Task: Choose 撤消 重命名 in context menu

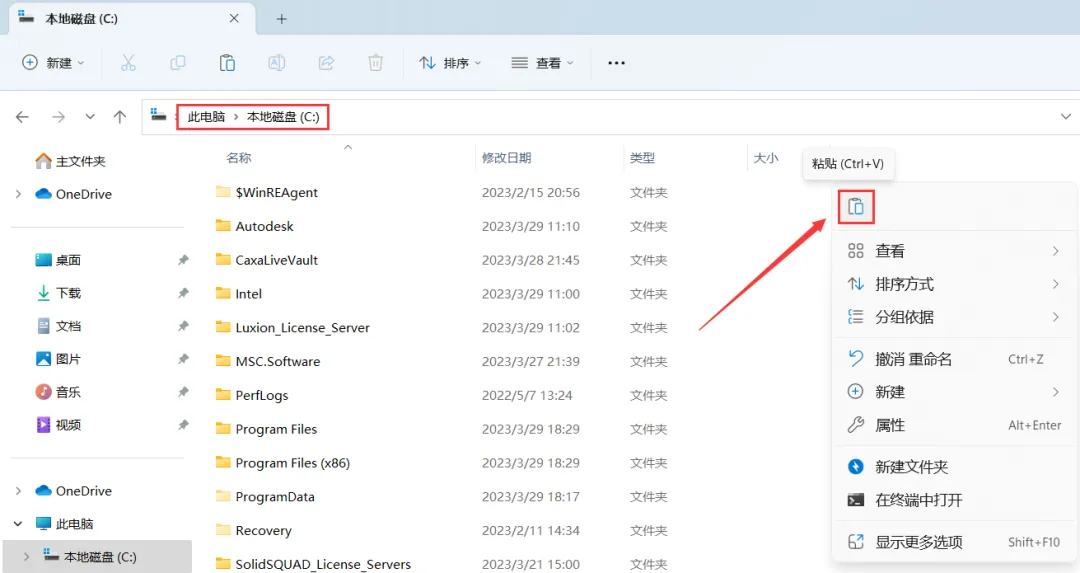Action: click(955, 359)
